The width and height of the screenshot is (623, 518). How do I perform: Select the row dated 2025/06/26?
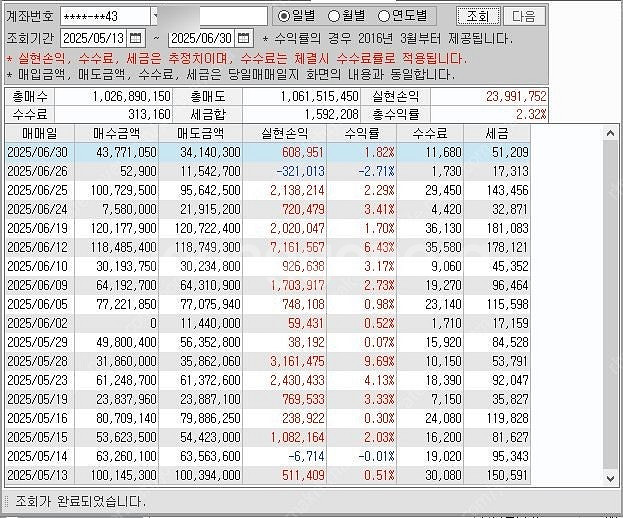pyautogui.click(x=268, y=171)
